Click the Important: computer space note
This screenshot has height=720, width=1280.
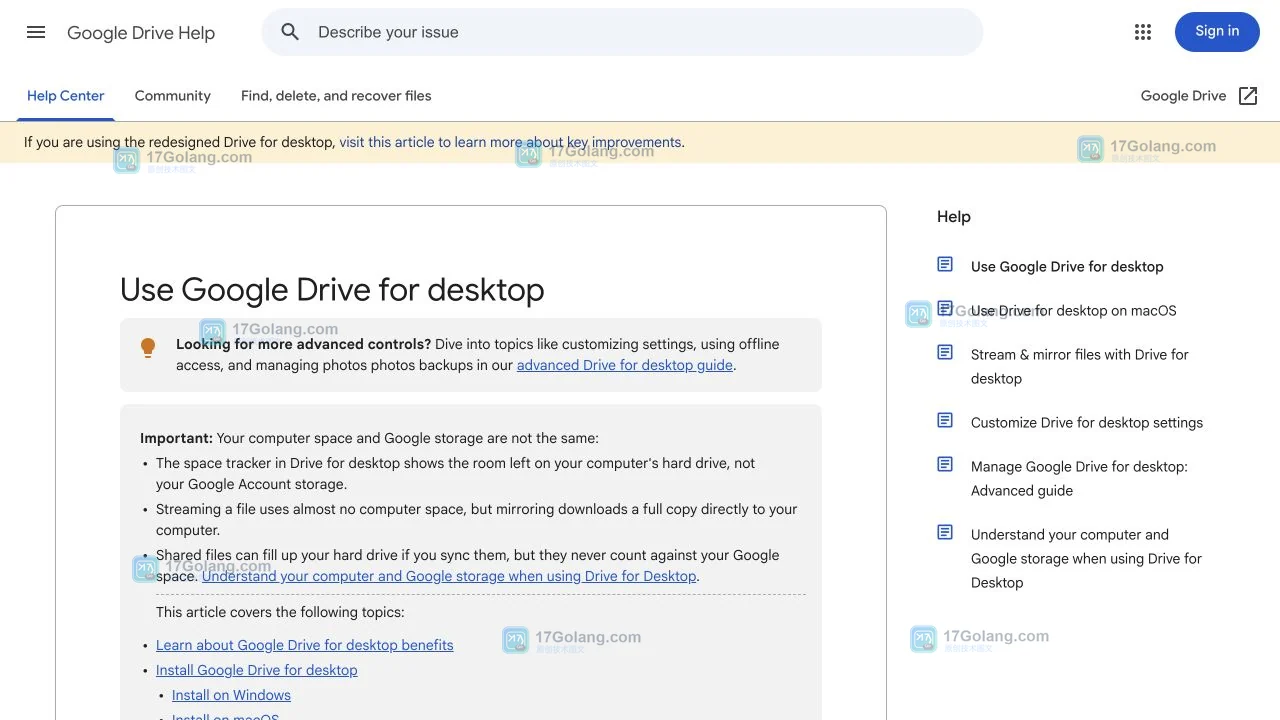click(369, 438)
